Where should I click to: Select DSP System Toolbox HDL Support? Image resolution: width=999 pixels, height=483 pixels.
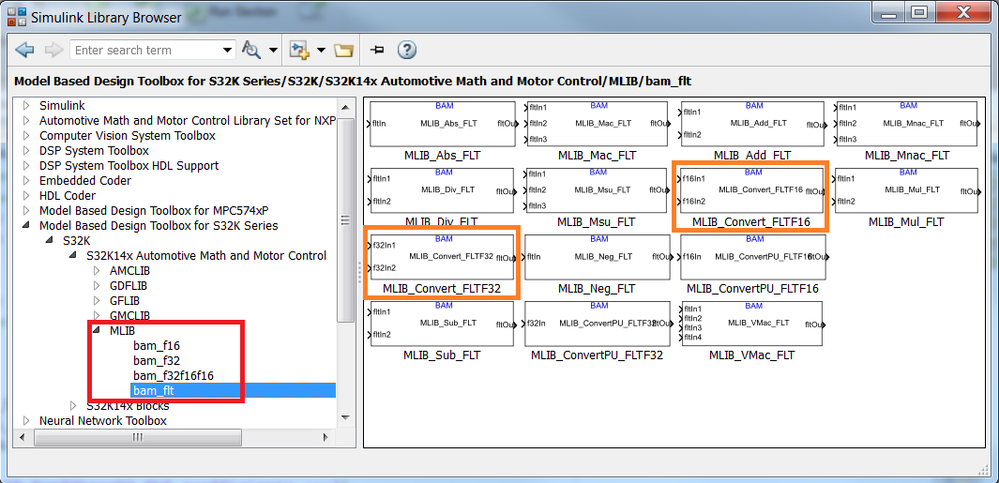click(x=129, y=166)
